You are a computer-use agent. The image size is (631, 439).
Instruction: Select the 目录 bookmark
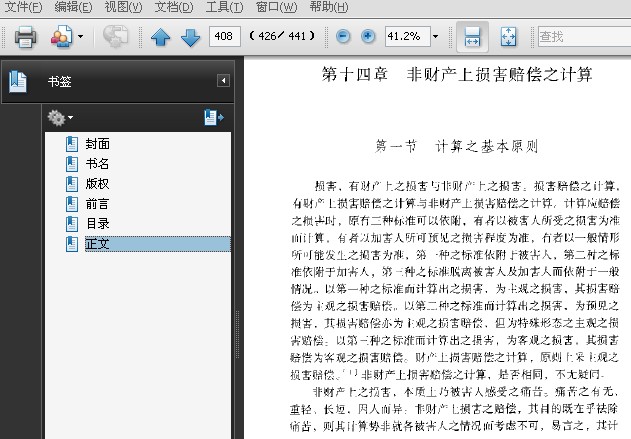[98, 224]
